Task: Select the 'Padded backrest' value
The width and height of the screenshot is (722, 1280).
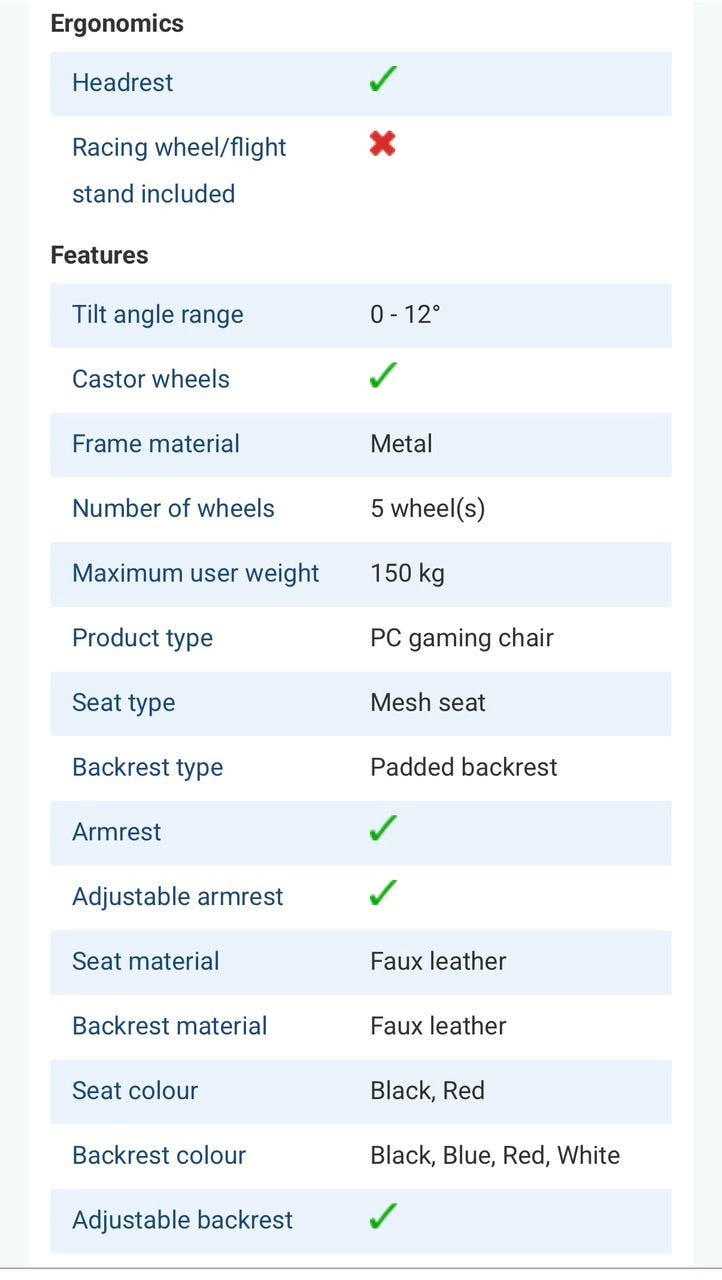Action: pyautogui.click(x=463, y=767)
